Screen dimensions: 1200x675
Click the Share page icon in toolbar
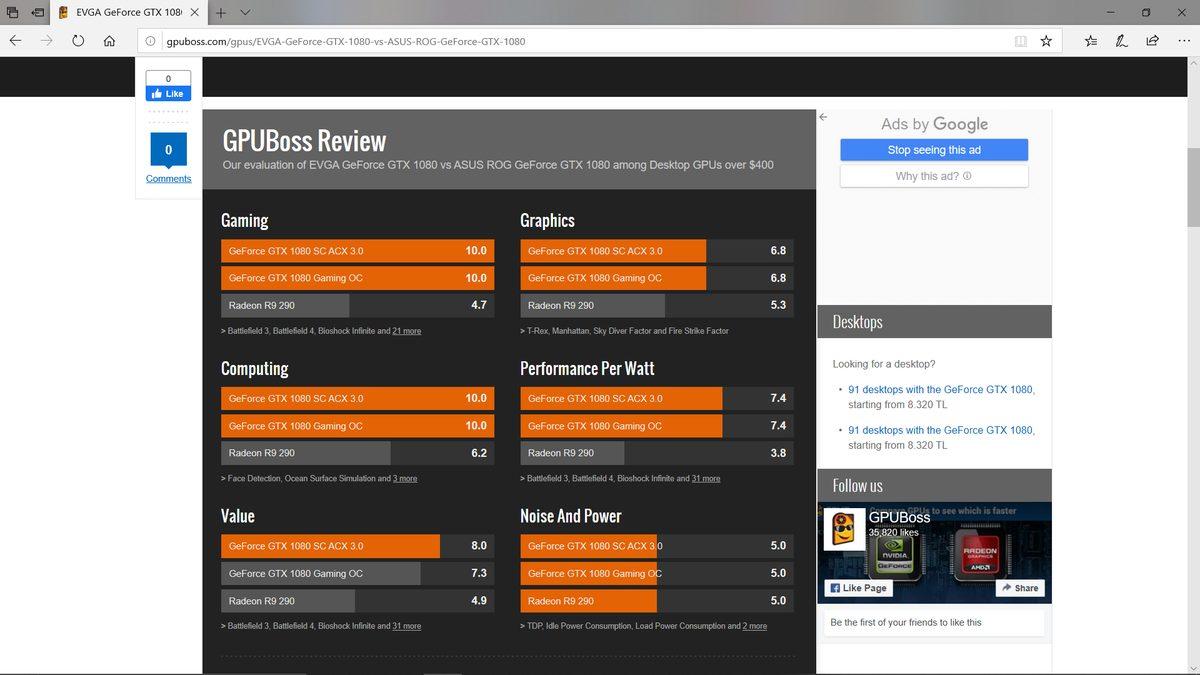tap(1152, 41)
